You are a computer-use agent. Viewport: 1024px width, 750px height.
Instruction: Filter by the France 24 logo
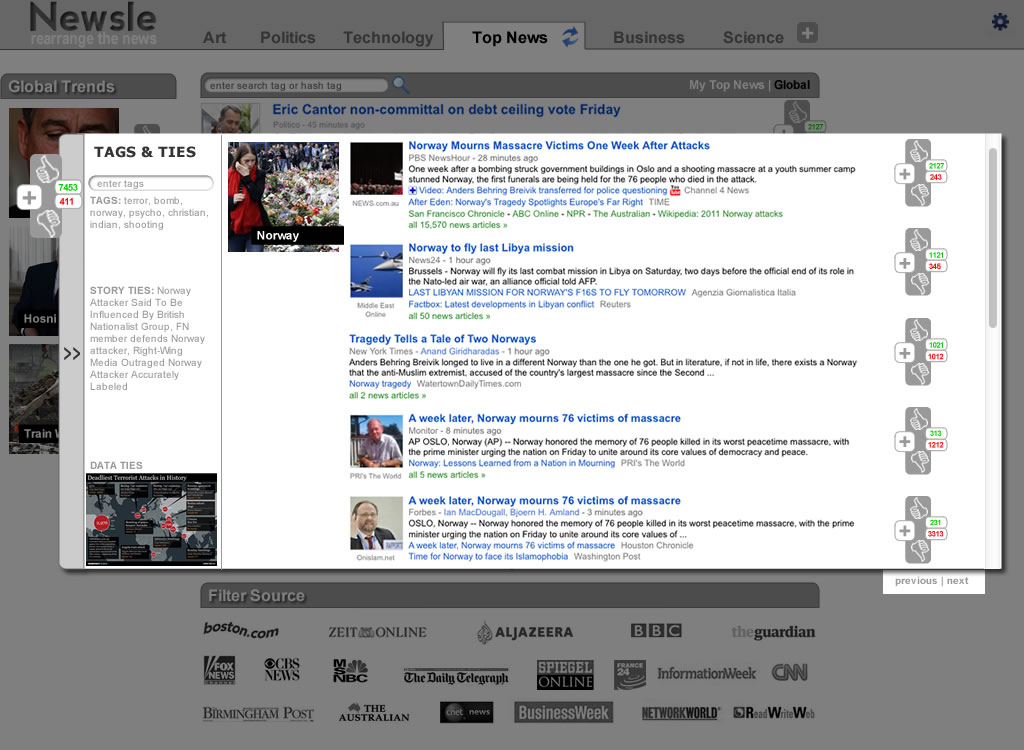coord(630,674)
